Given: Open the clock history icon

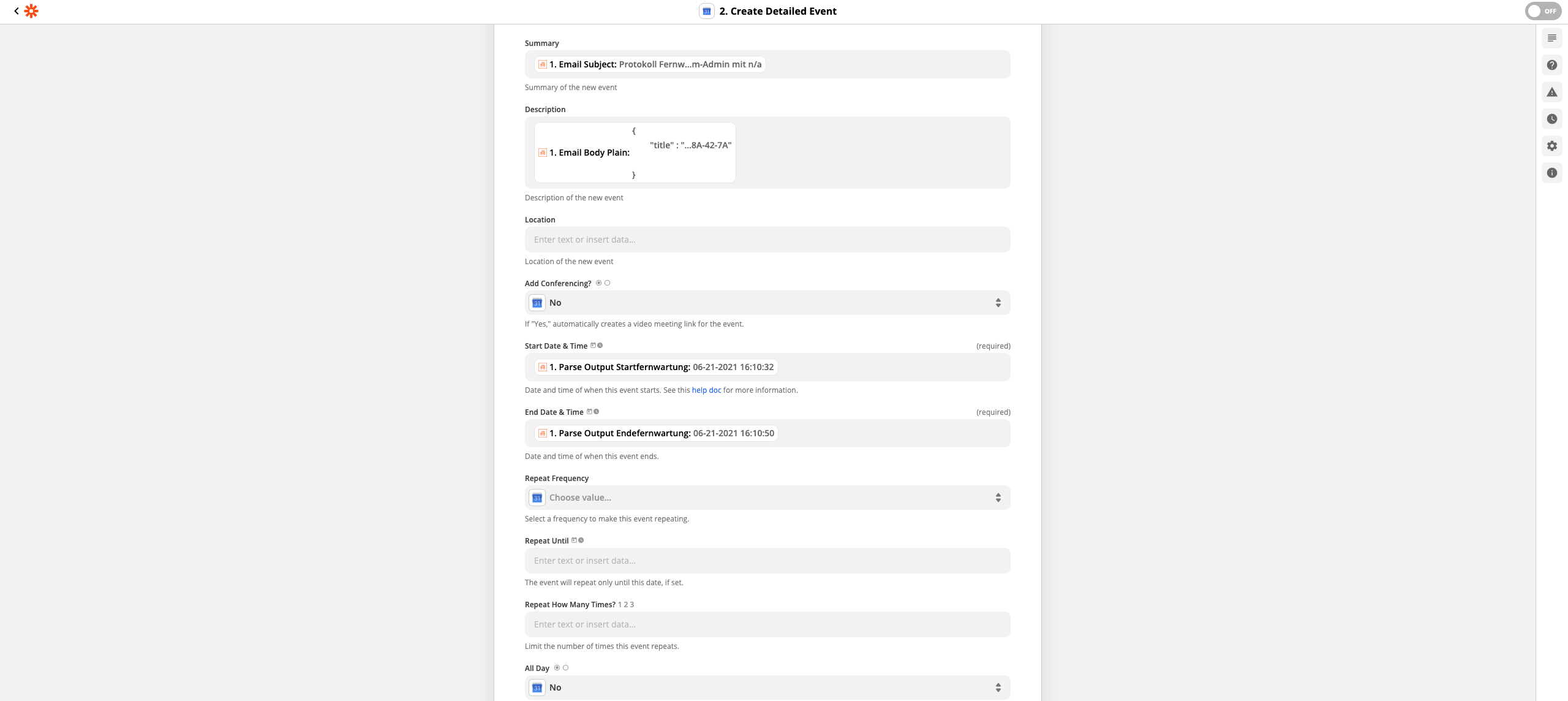Looking at the screenshot, I should tap(1551, 119).
